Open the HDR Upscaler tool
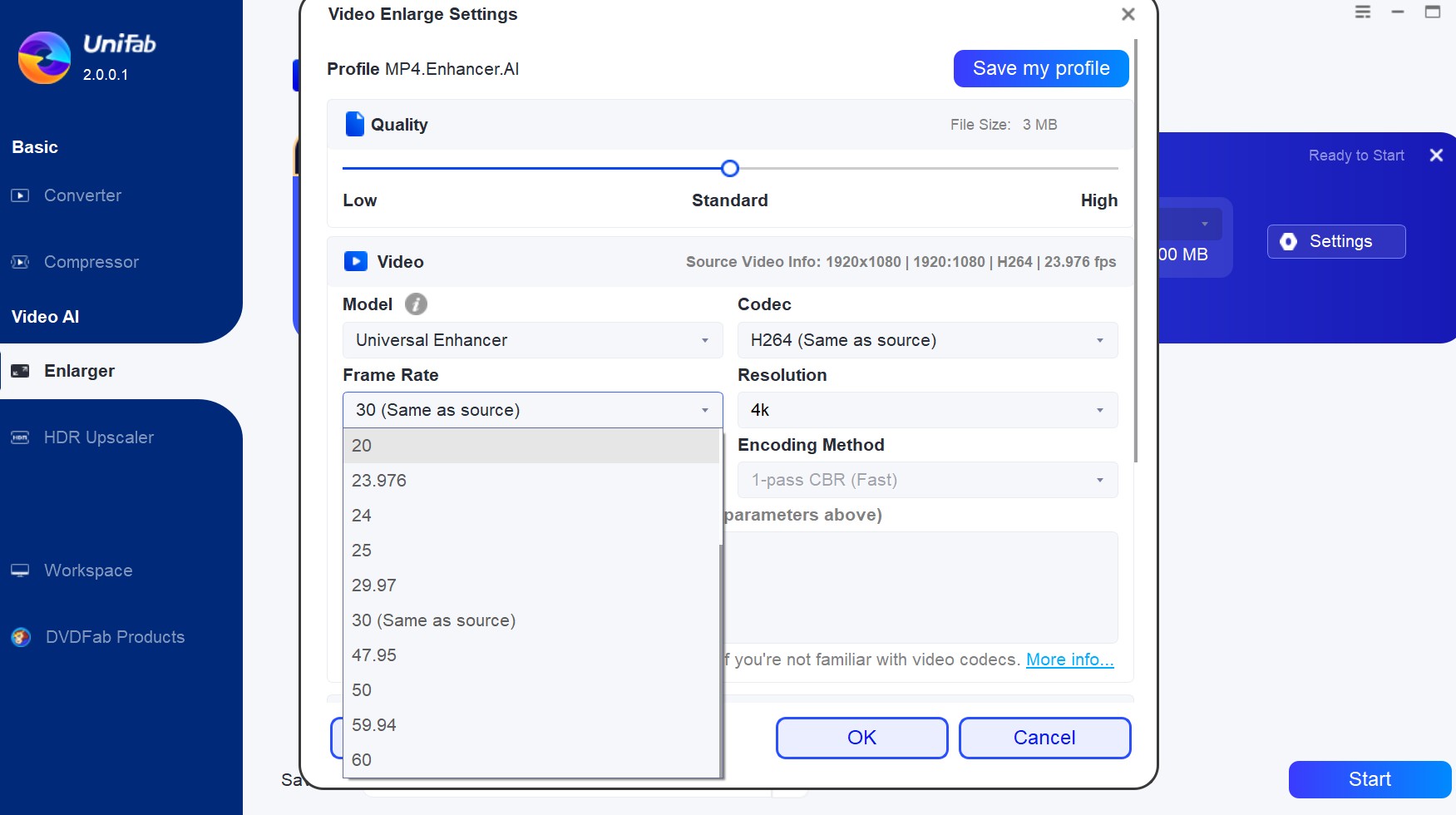This screenshot has width=1456, height=815. click(x=99, y=437)
